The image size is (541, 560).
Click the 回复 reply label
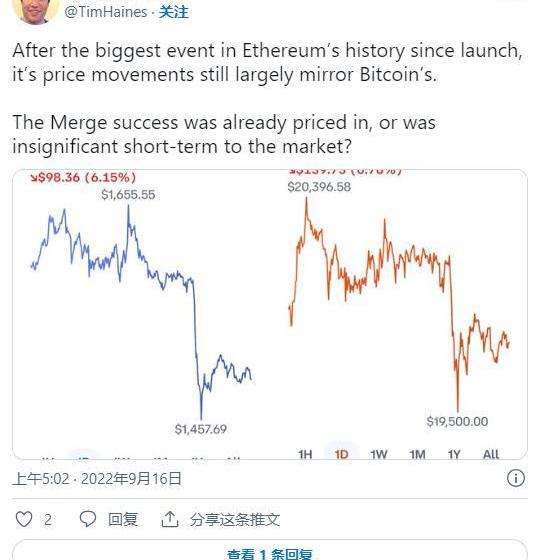[123, 519]
